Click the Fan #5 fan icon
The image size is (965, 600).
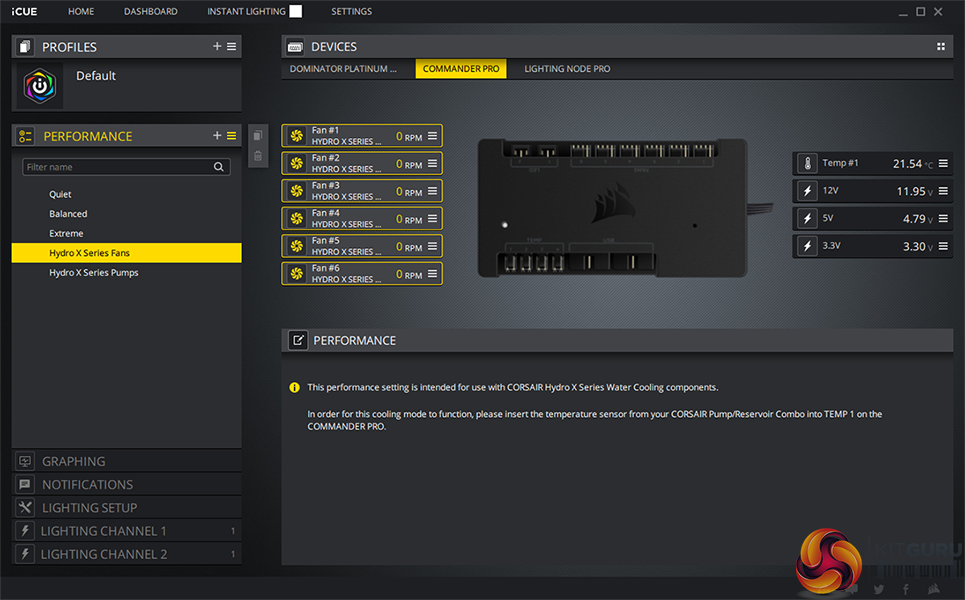[x=297, y=246]
